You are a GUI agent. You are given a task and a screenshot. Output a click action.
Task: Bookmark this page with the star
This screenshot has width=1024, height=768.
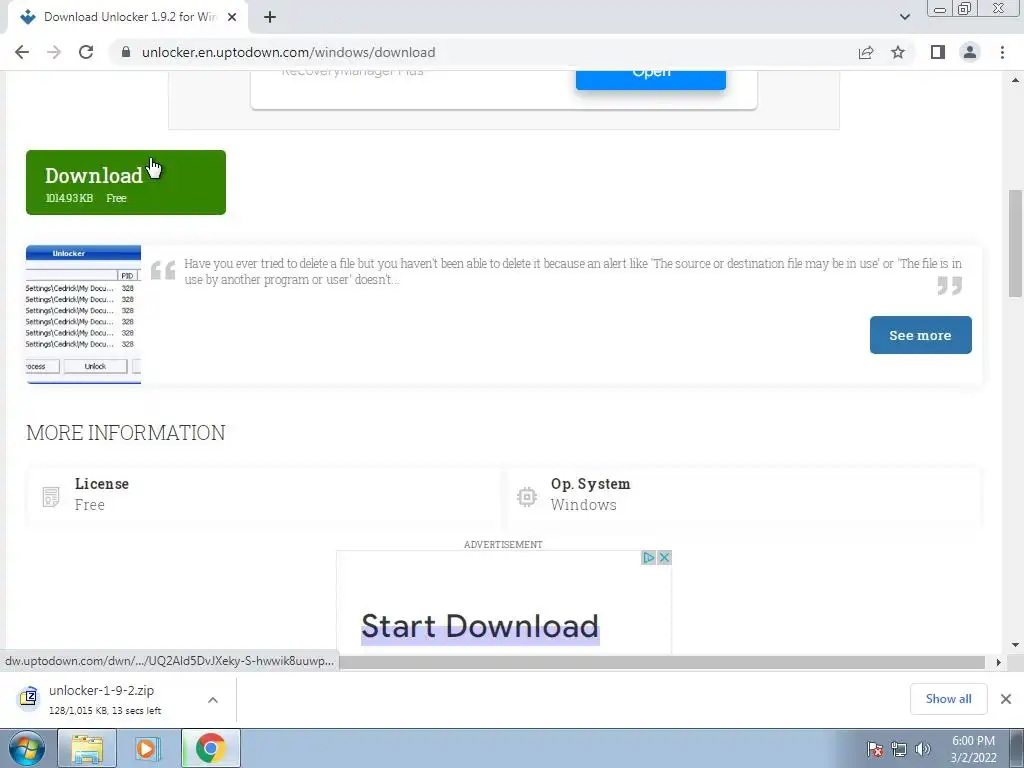(898, 52)
